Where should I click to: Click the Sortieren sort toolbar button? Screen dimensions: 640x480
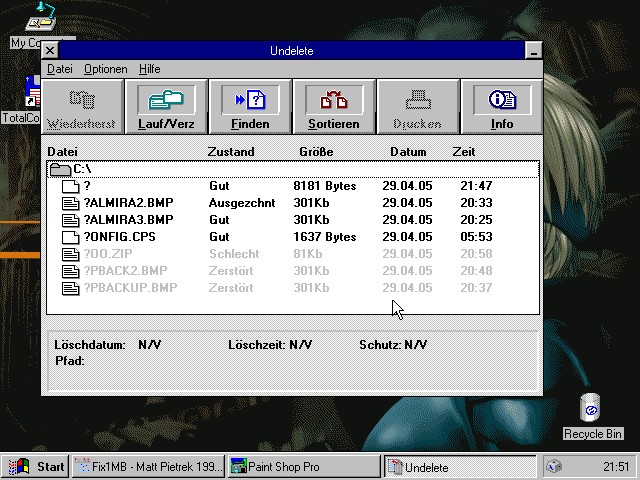point(334,107)
